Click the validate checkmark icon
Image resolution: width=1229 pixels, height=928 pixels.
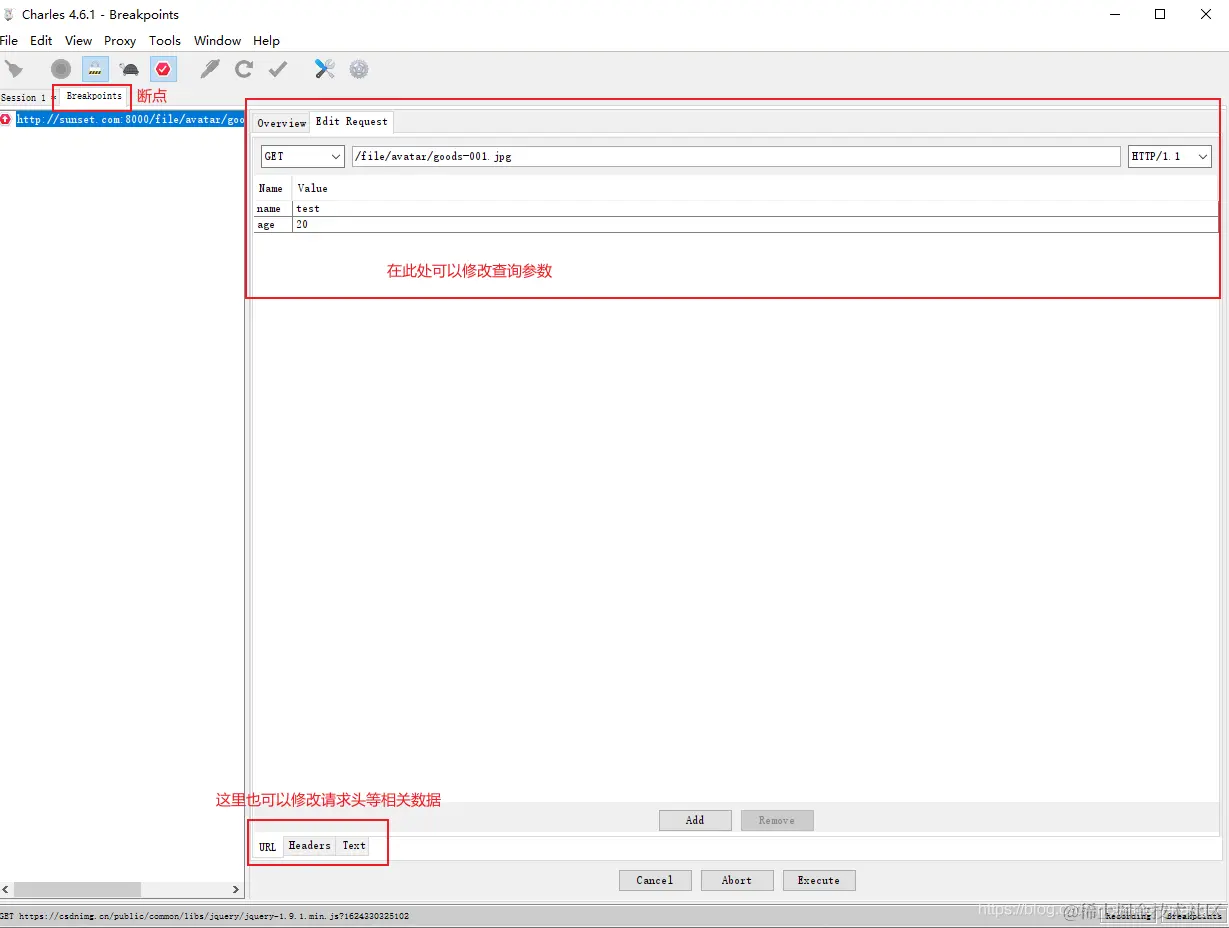pyautogui.click(x=278, y=69)
